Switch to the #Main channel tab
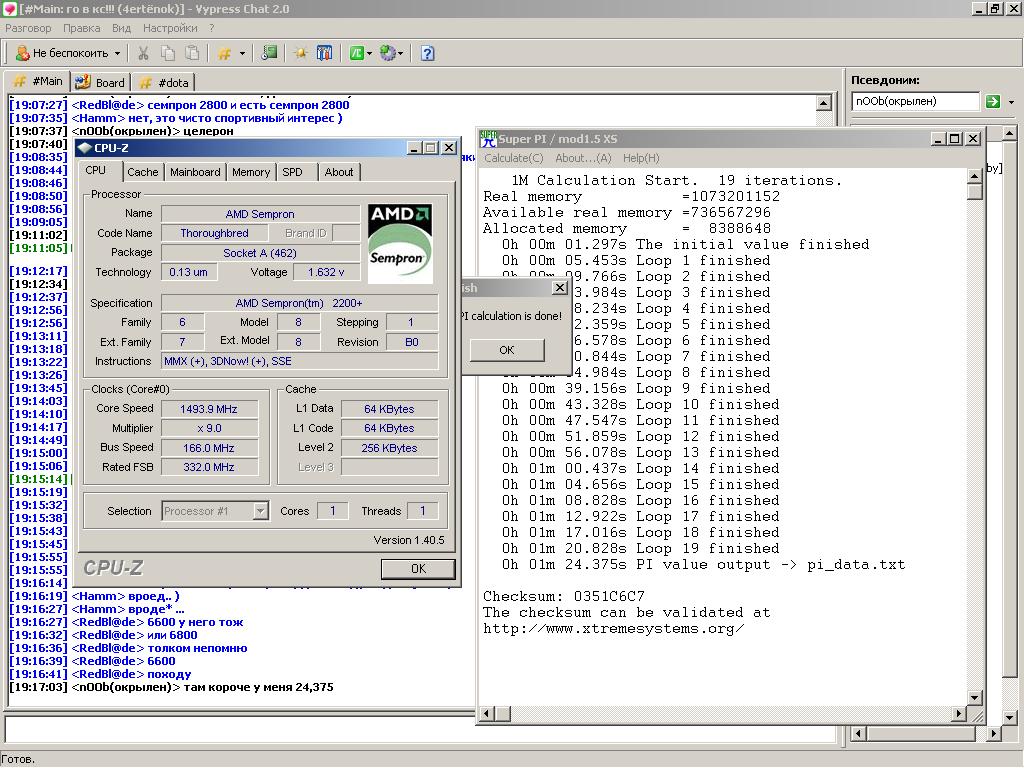 38,82
